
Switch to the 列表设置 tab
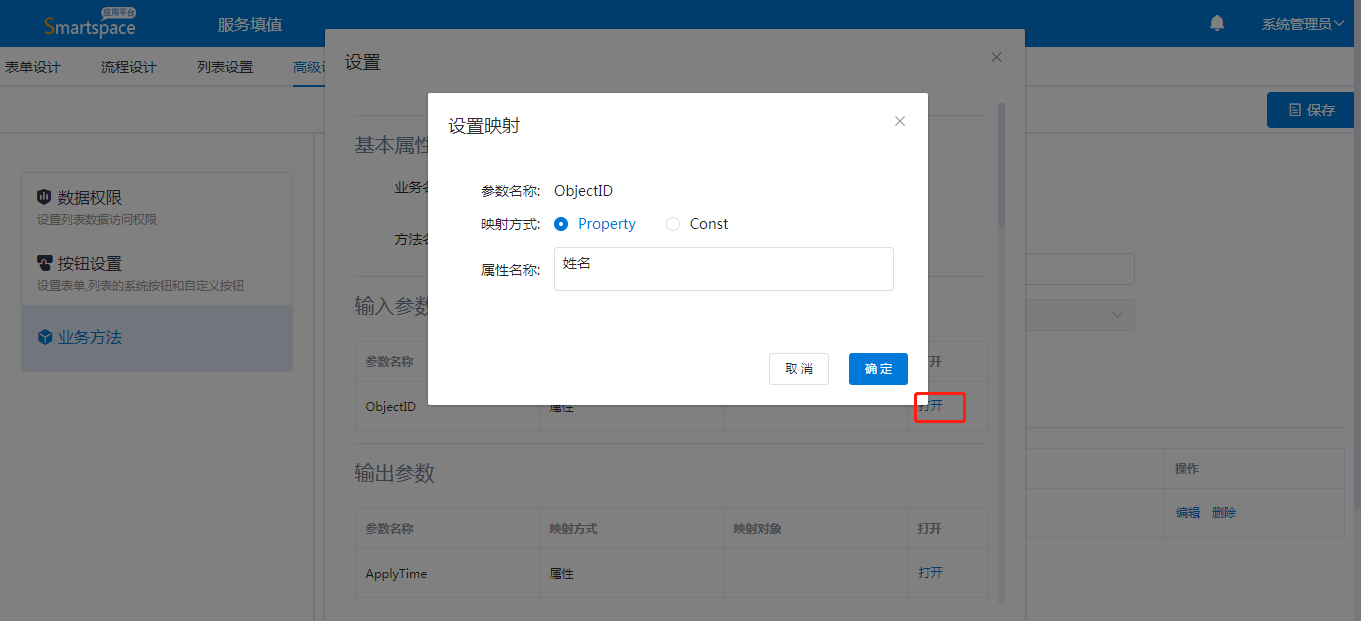coord(225,67)
